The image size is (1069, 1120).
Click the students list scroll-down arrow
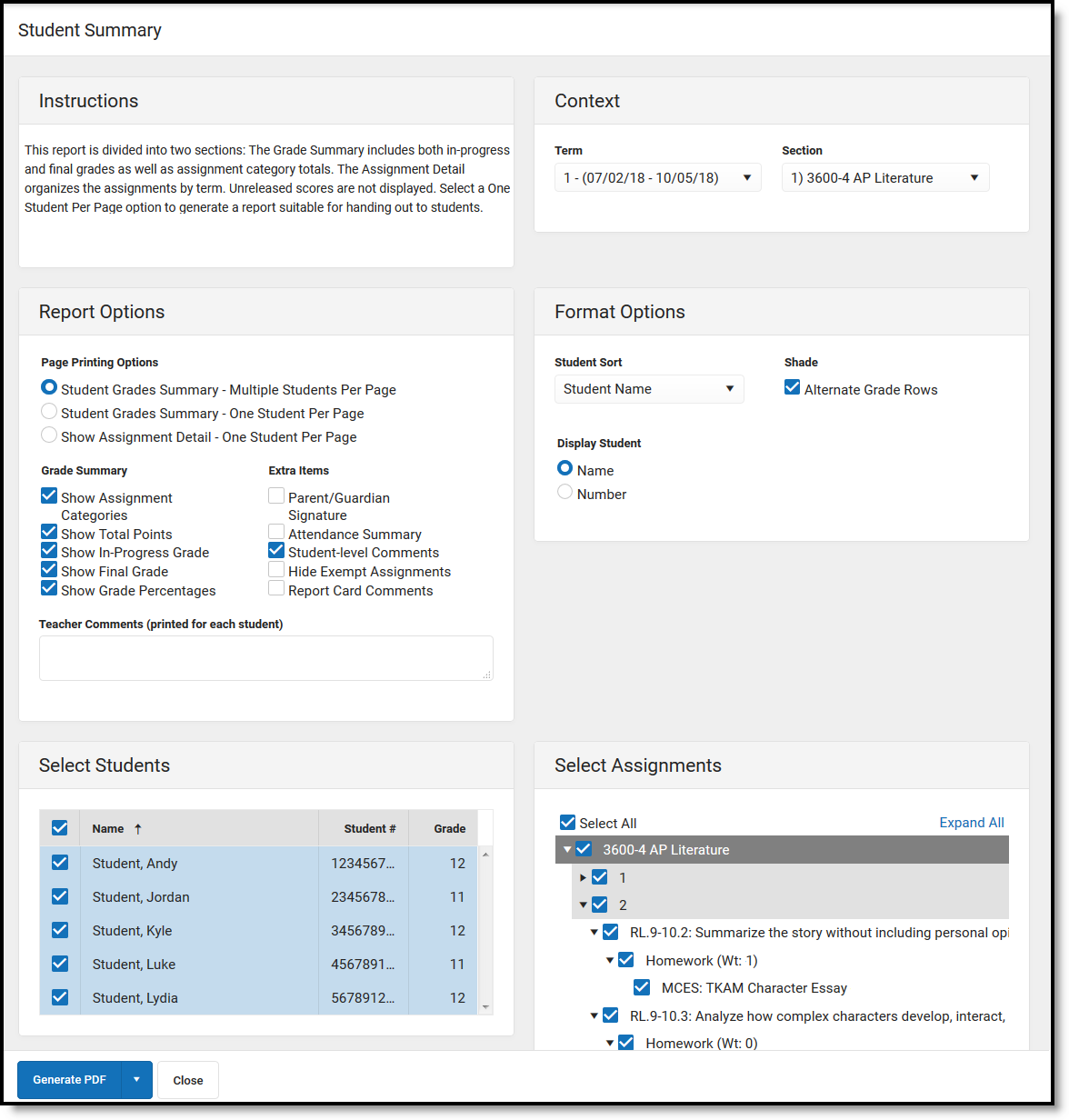pos(485,1007)
